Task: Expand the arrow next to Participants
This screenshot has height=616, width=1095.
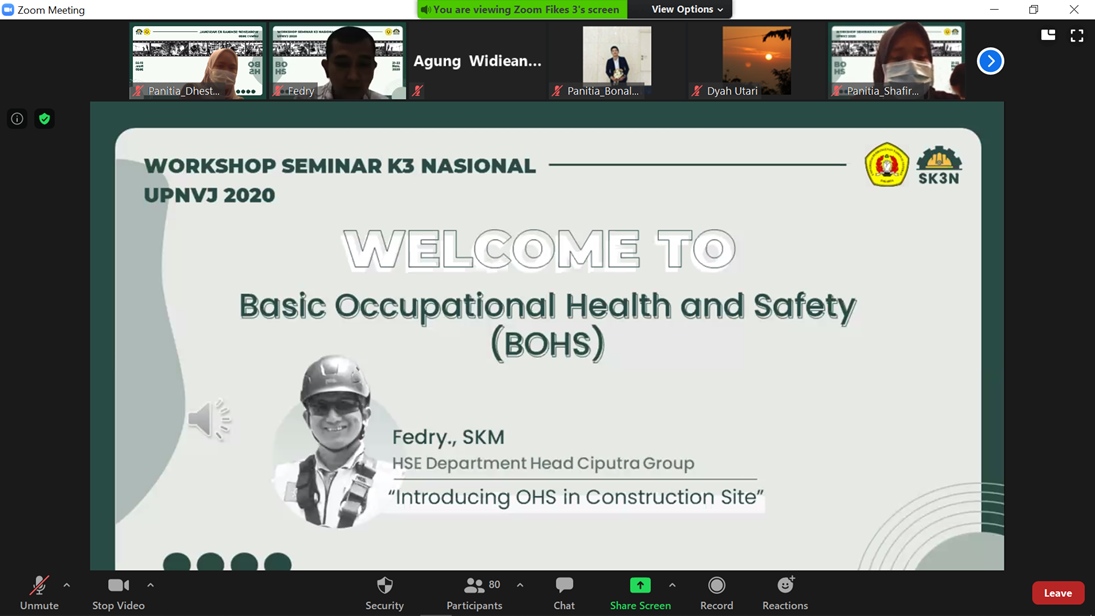Action: point(520,585)
